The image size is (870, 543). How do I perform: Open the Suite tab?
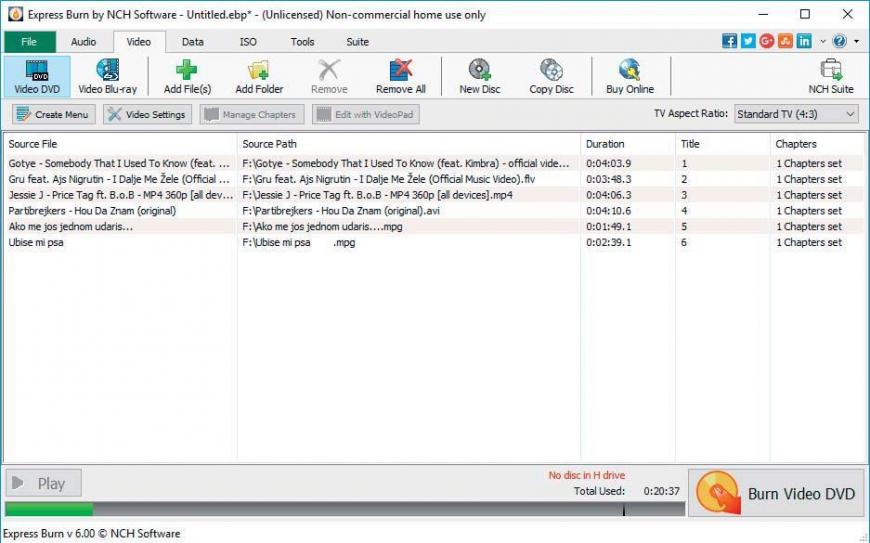pyautogui.click(x=357, y=42)
